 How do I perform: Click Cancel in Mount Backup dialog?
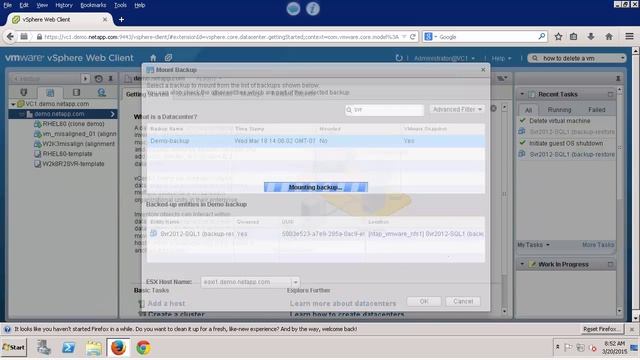pos(463,302)
